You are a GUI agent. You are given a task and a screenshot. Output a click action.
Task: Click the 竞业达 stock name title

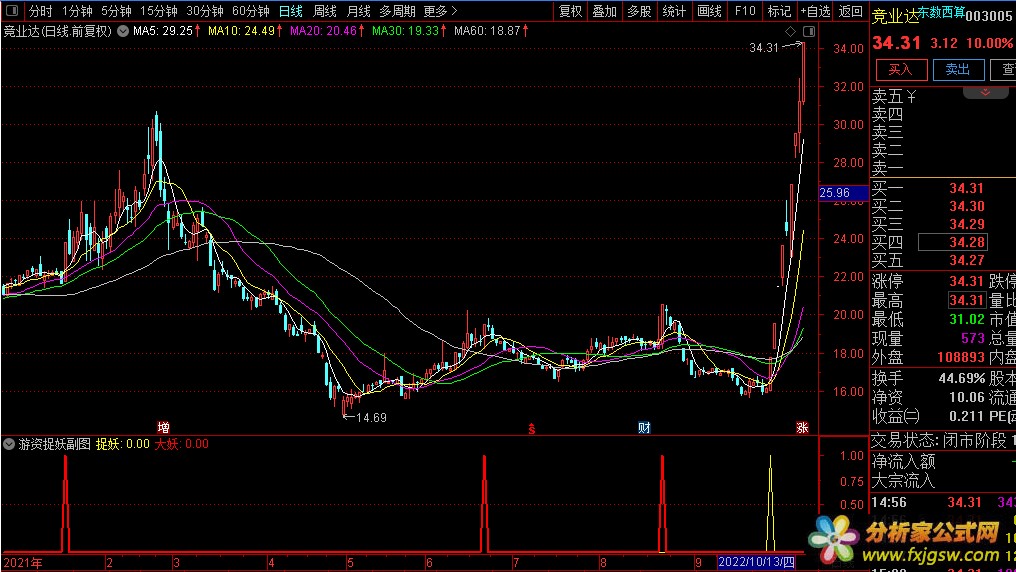coord(895,16)
